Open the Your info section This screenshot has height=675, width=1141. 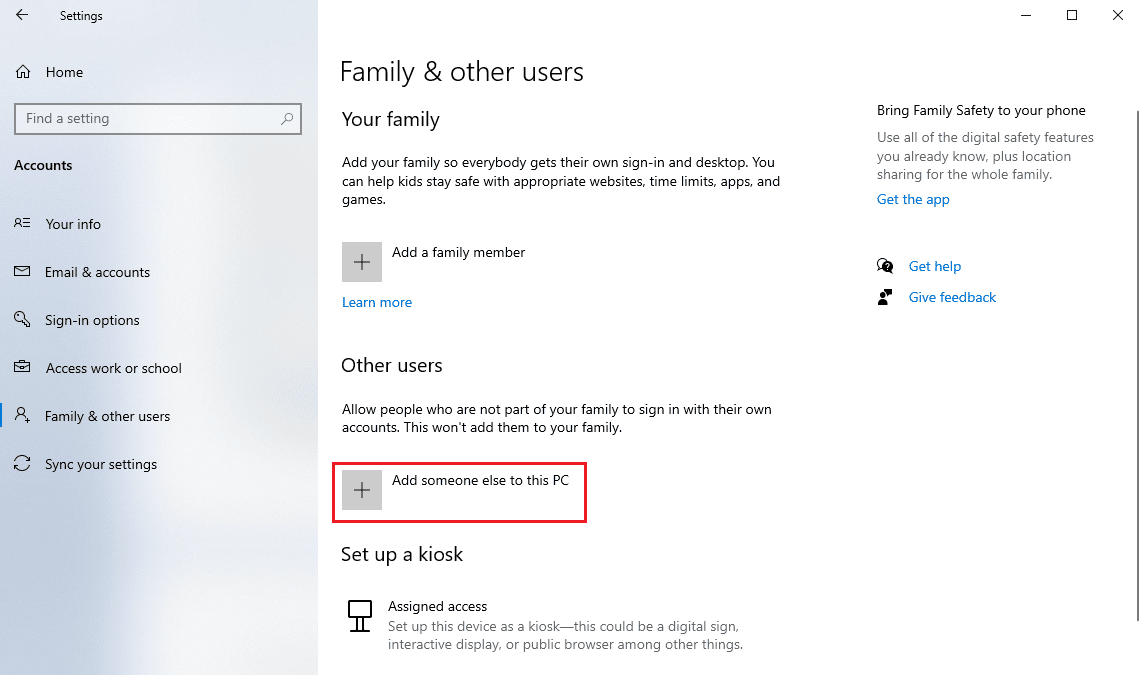click(x=73, y=224)
